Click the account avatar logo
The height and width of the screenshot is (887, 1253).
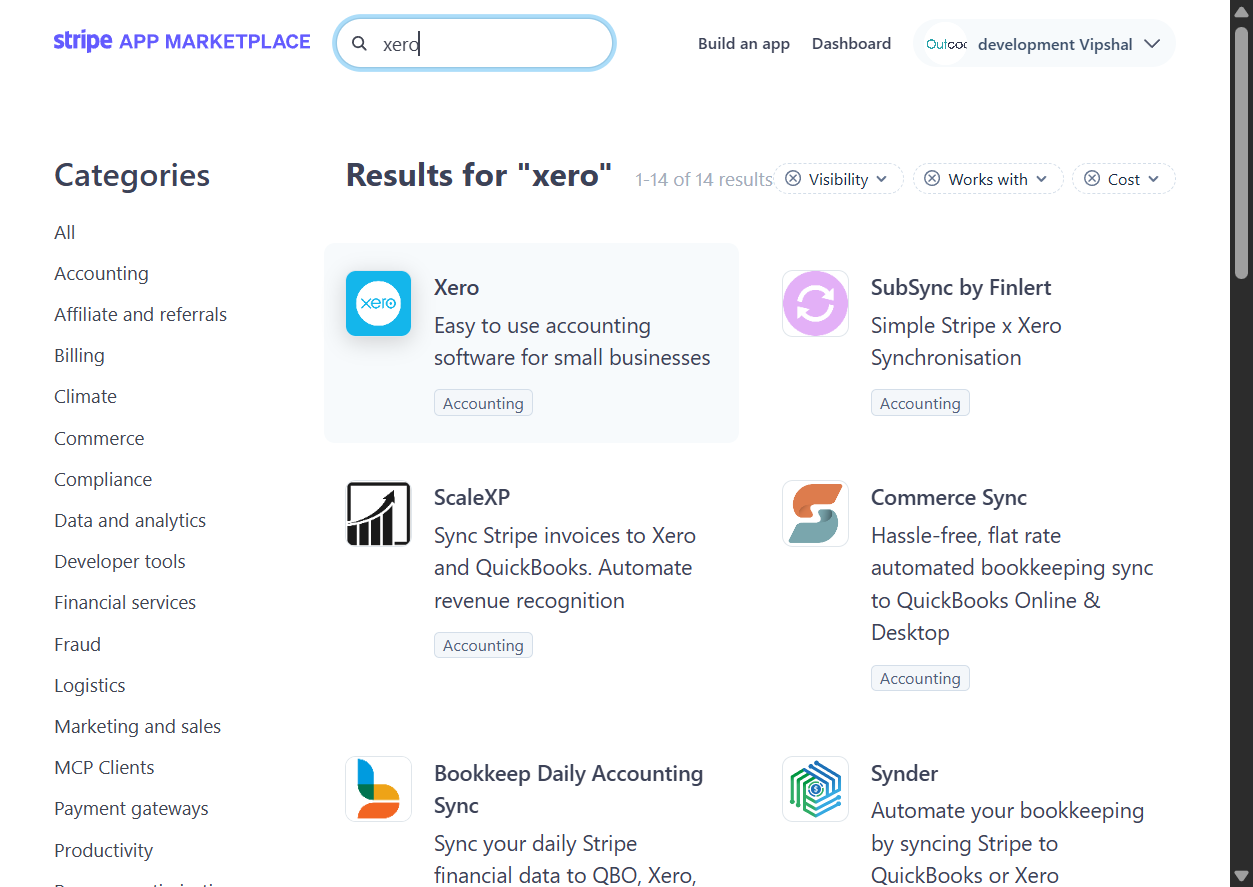pyautogui.click(x=946, y=44)
